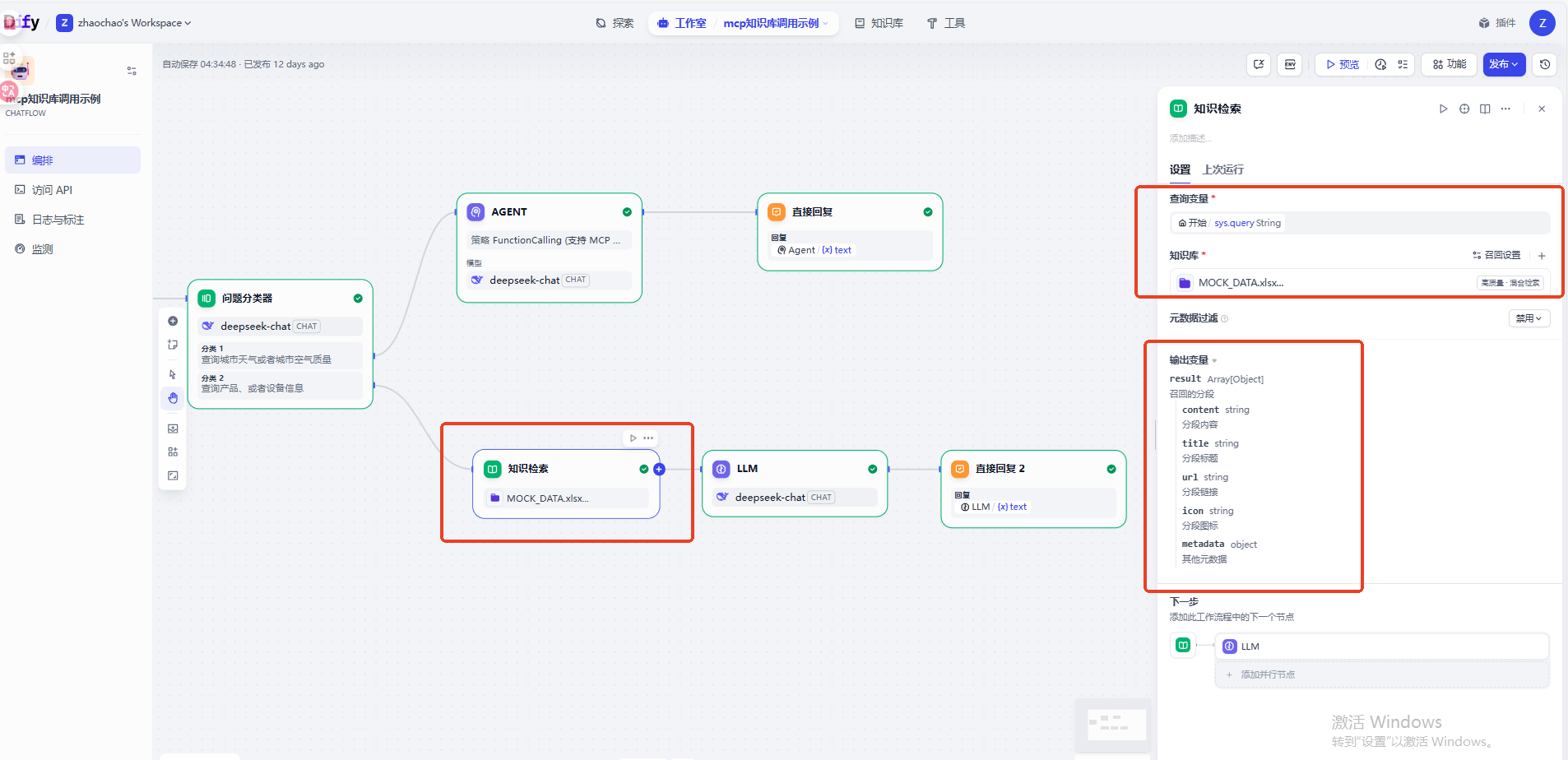Select the hand pan tool
Image resolution: width=1568 pixels, height=760 pixels.
tap(173, 399)
